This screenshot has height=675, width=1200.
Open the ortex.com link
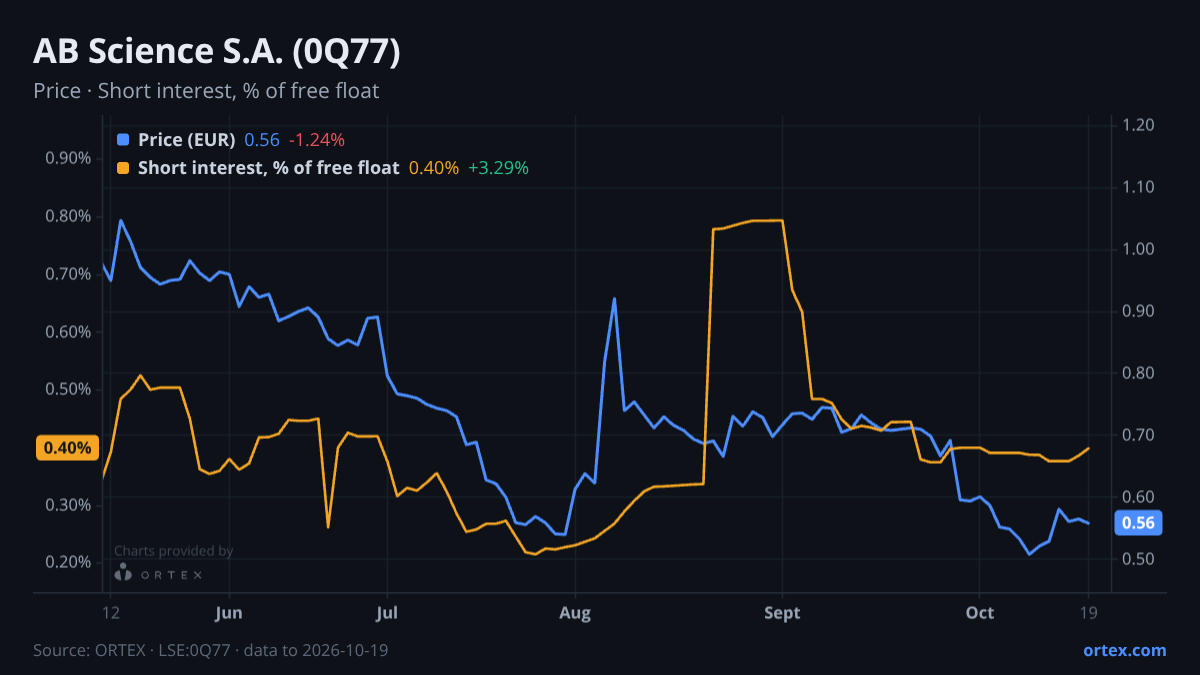pyautogui.click(x=1125, y=650)
